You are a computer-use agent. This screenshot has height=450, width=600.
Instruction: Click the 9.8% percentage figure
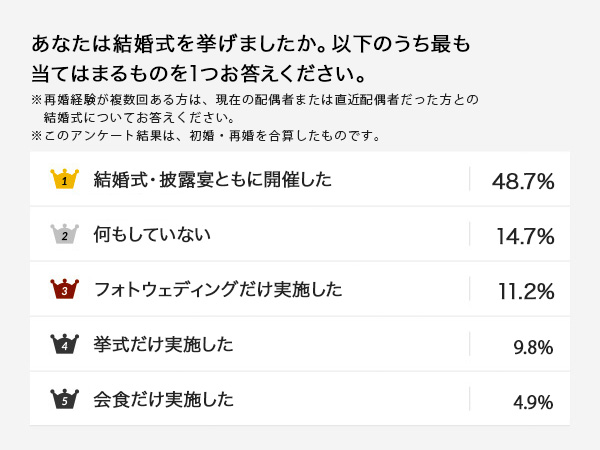click(532, 346)
